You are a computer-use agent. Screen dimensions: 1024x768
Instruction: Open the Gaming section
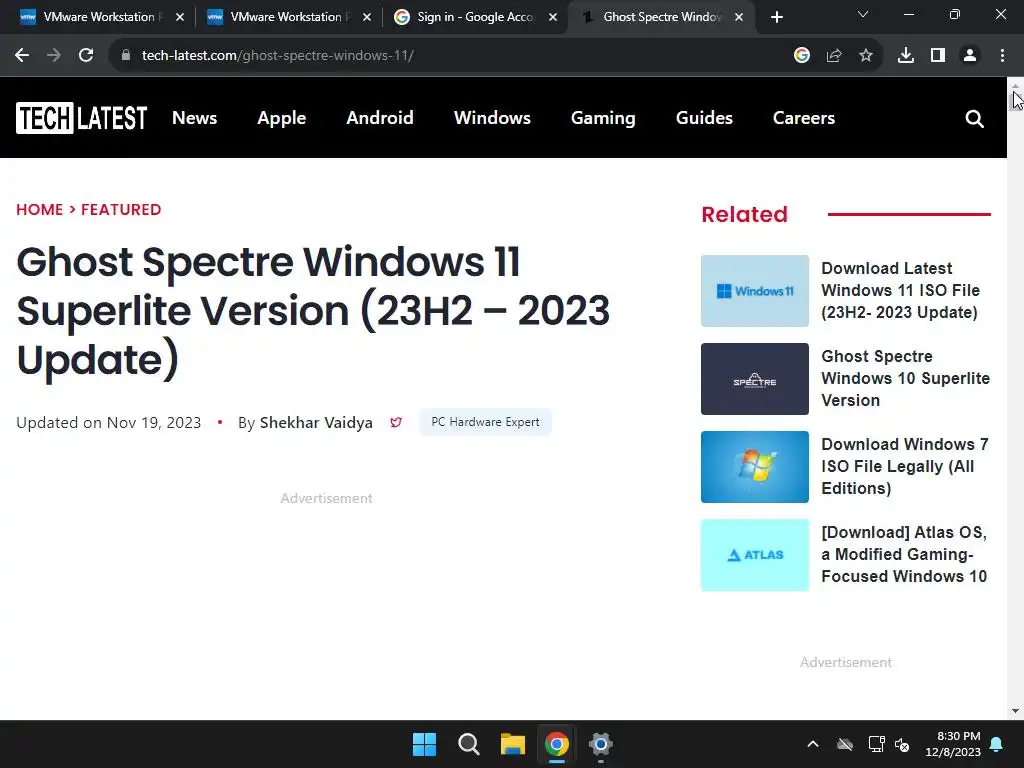[x=603, y=118]
